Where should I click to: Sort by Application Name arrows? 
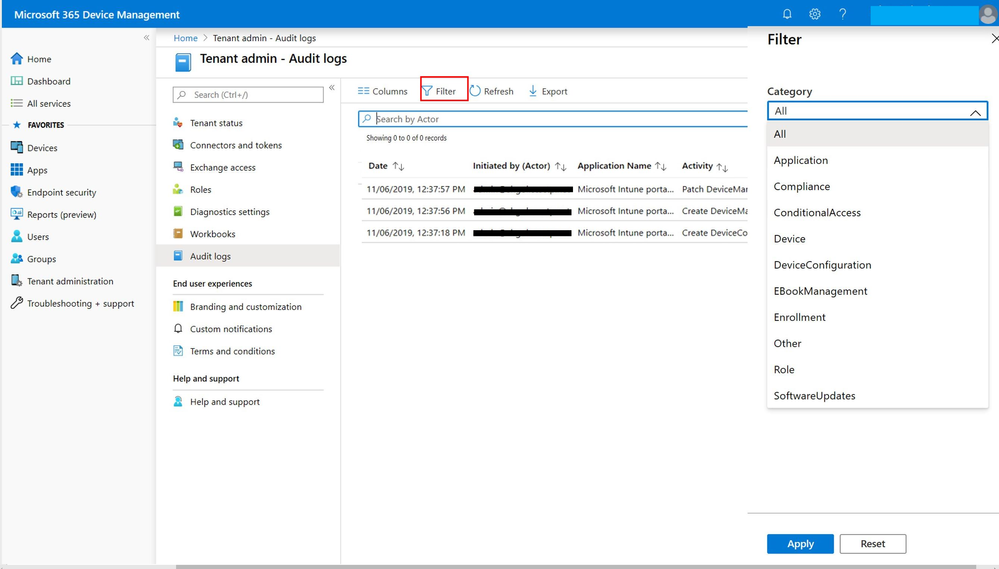click(x=661, y=166)
